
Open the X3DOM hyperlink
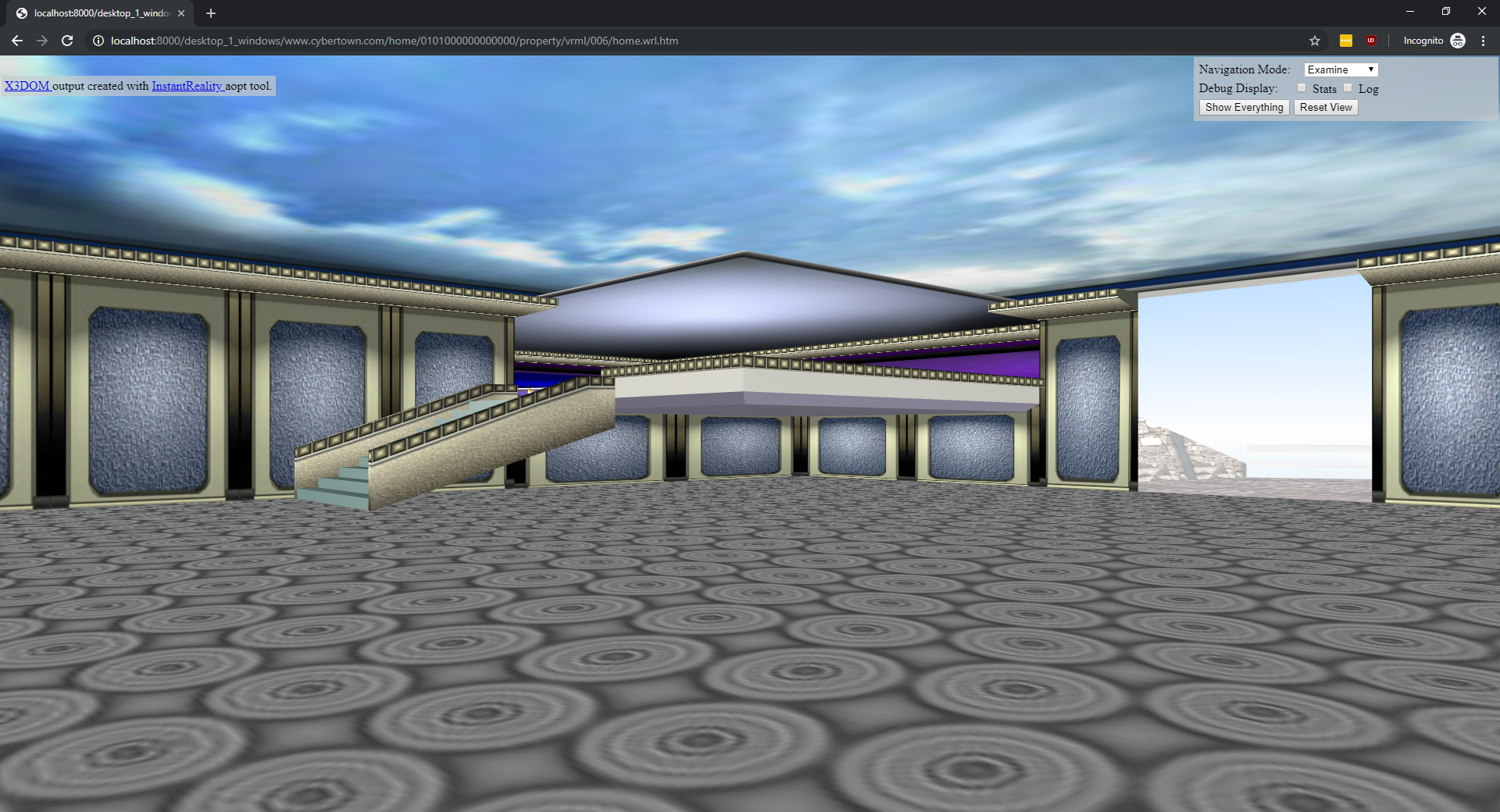(x=26, y=86)
